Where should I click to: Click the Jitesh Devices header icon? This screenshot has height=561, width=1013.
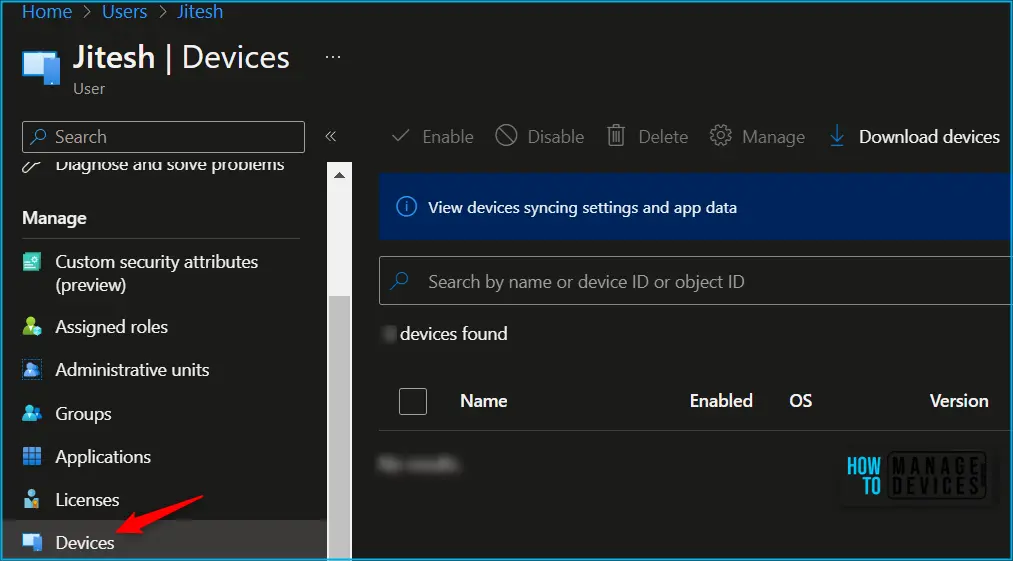[41, 67]
